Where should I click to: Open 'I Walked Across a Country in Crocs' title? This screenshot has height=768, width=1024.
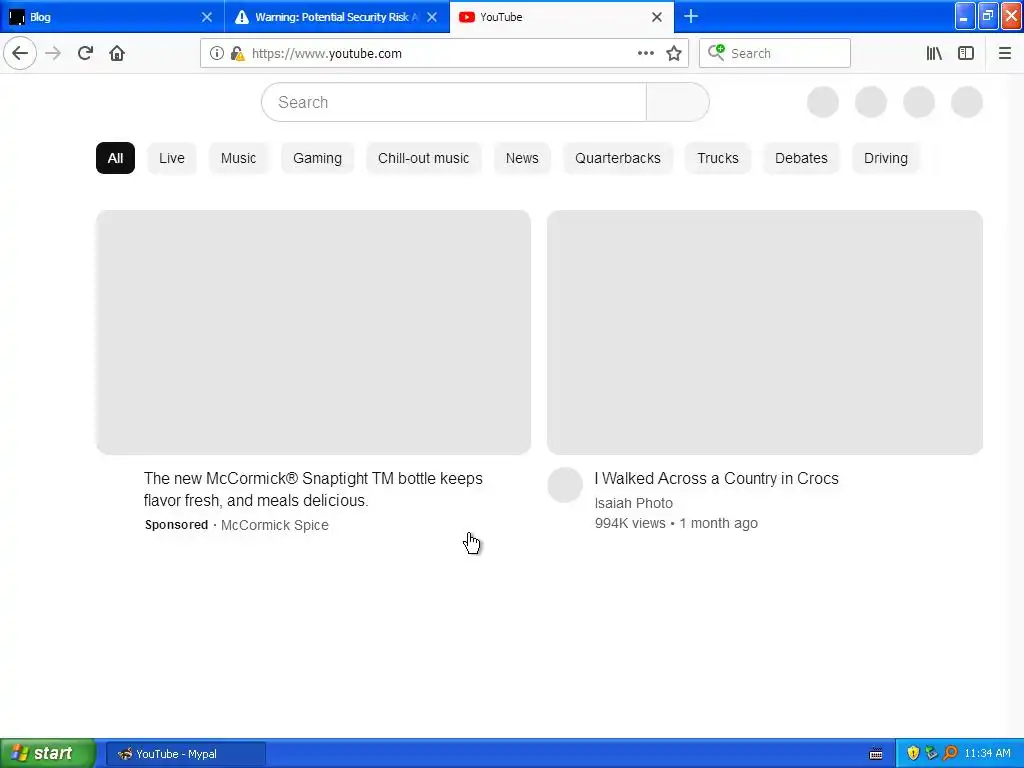click(716, 479)
